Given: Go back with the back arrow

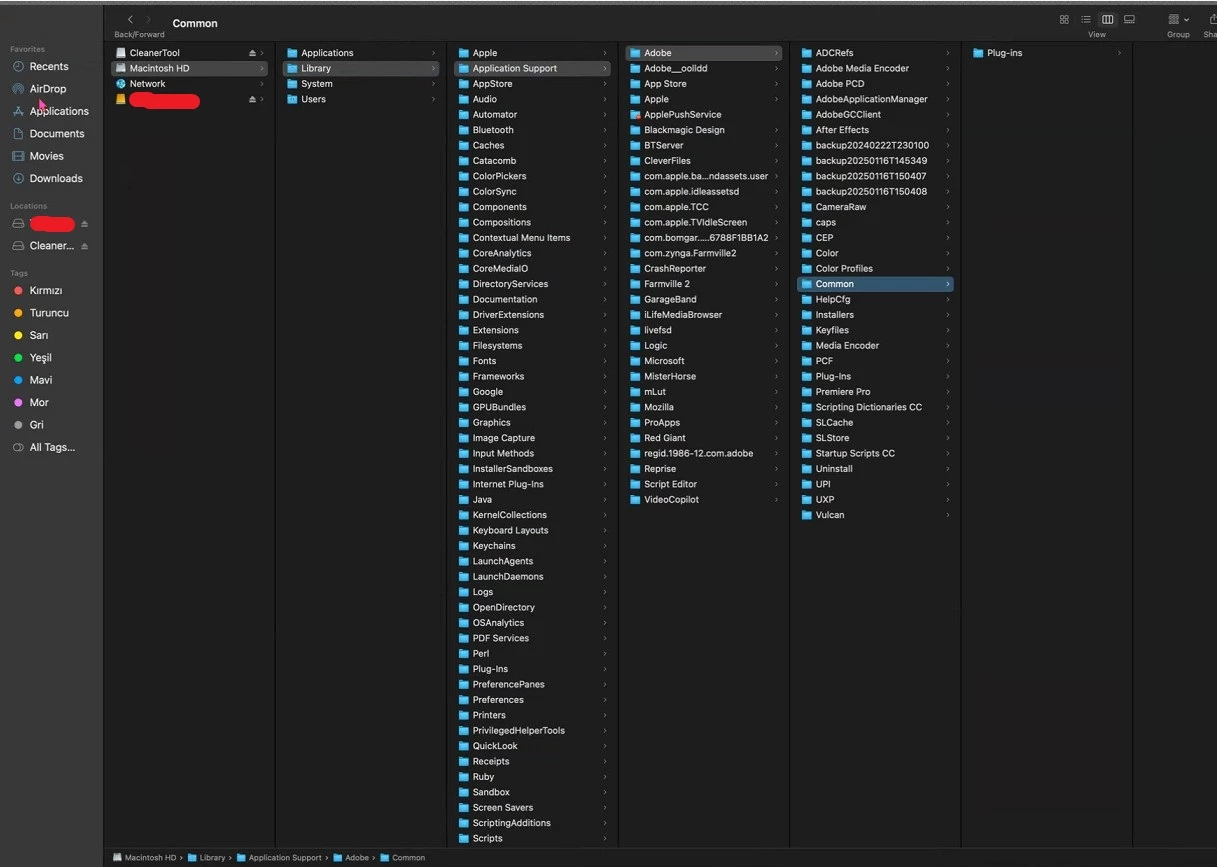Looking at the screenshot, I should (x=130, y=20).
